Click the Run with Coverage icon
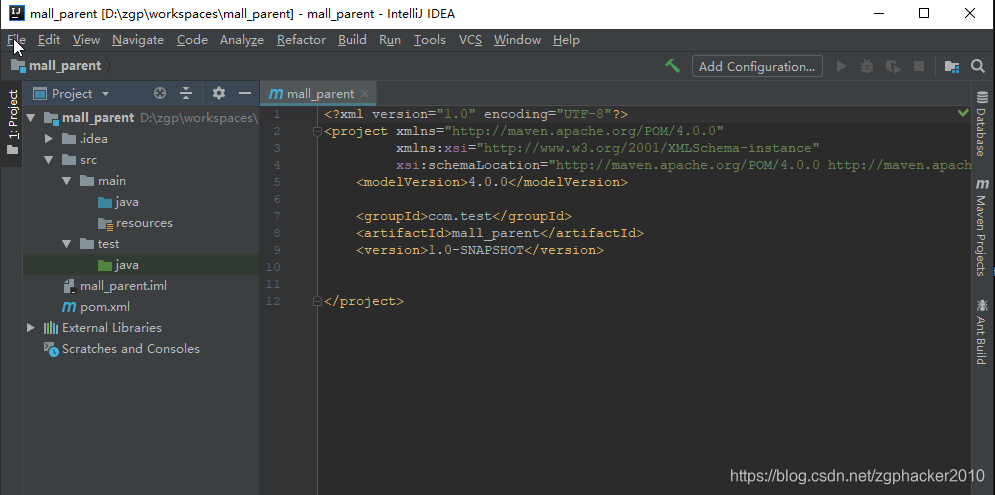The width and height of the screenshot is (995, 495). [893, 66]
